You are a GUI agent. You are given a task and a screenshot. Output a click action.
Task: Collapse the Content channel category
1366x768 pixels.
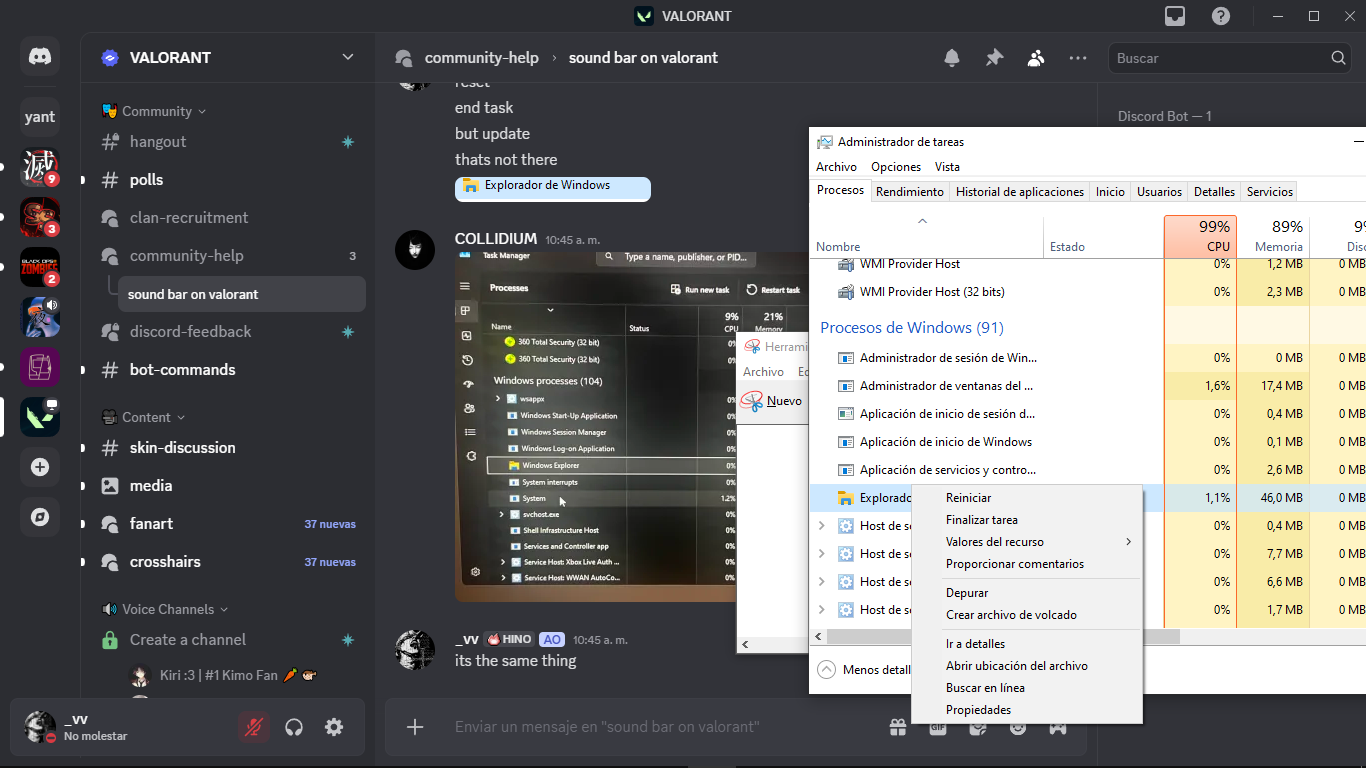coord(146,417)
